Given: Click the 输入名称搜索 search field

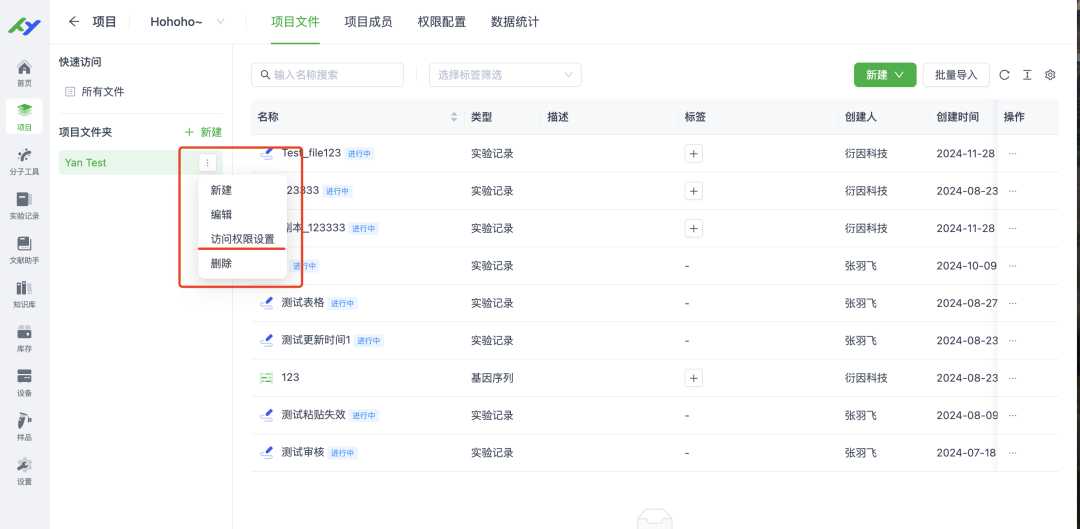Looking at the screenshot, I should click(327, 75).
